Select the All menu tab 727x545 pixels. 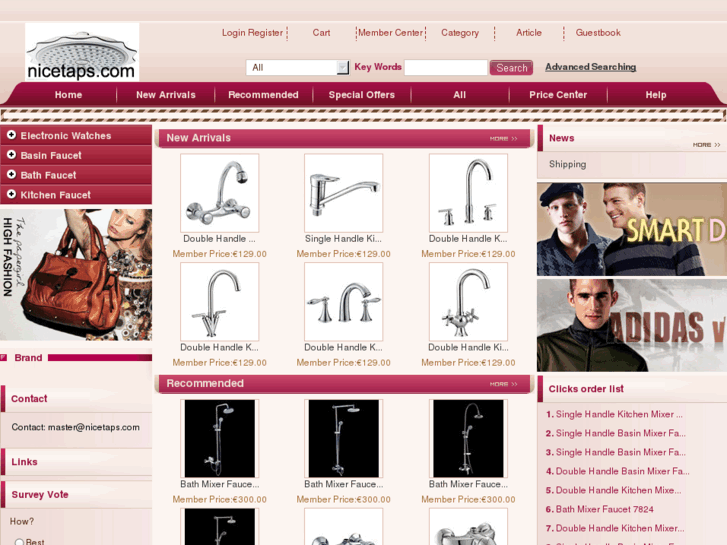459,95
